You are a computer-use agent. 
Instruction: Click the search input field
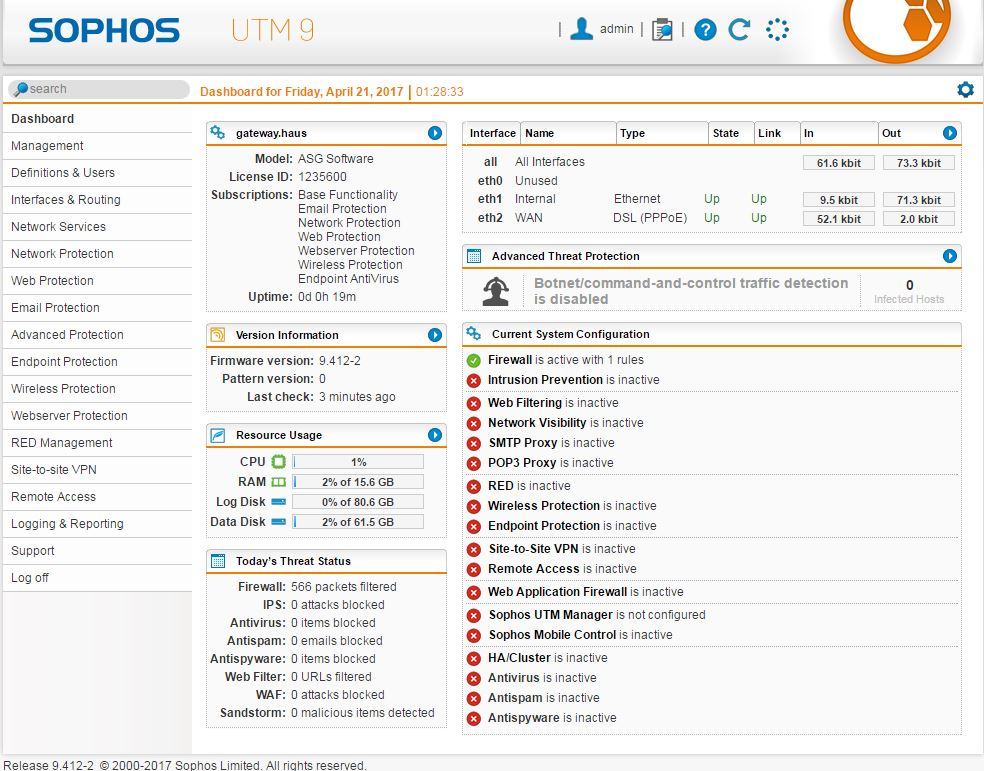[x=99, y=89]
